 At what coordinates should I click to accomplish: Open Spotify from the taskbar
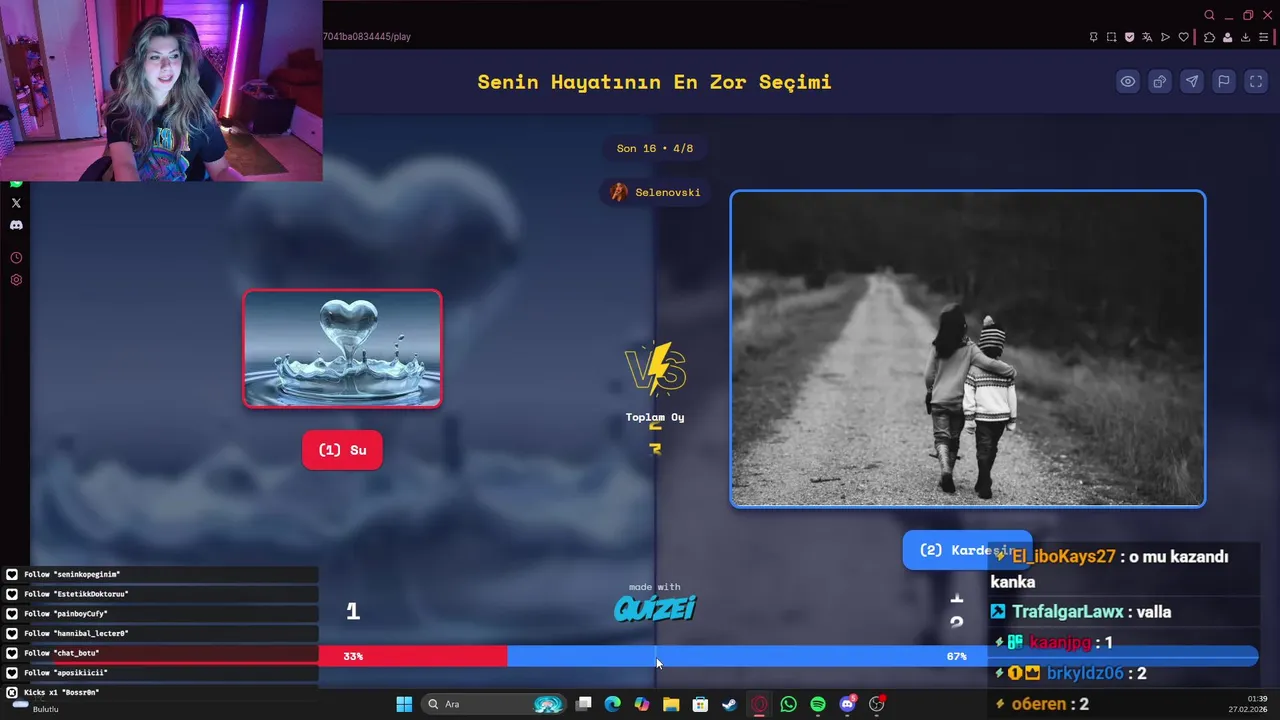[818, 704]
